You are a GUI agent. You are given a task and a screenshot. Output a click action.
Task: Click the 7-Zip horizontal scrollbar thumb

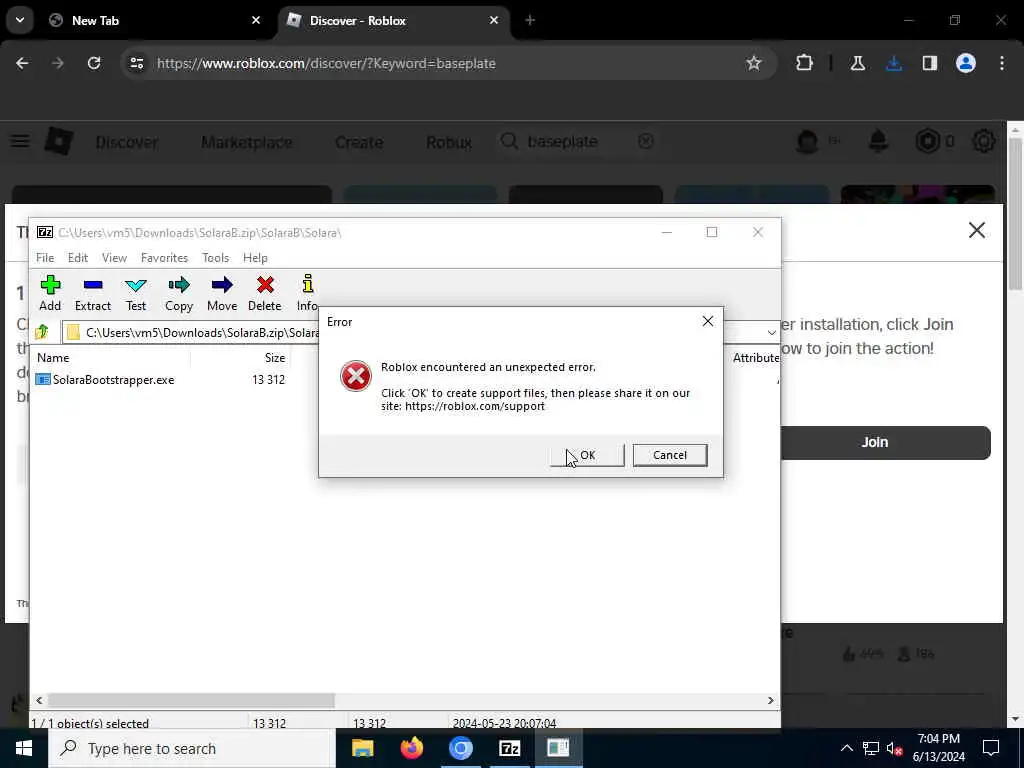[x=191, y=700]
